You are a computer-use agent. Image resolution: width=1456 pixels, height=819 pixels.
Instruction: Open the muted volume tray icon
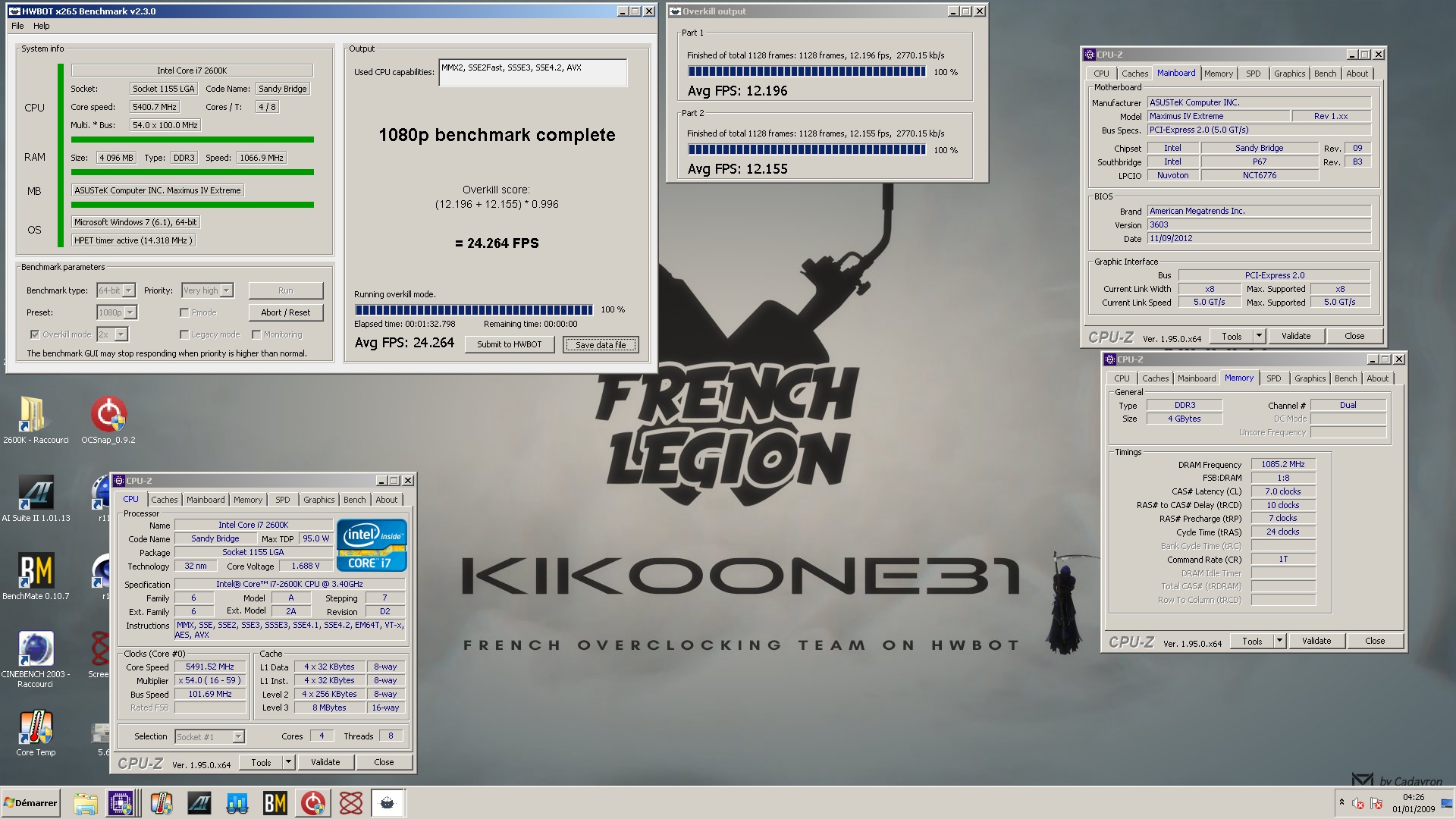[1358, 804]
